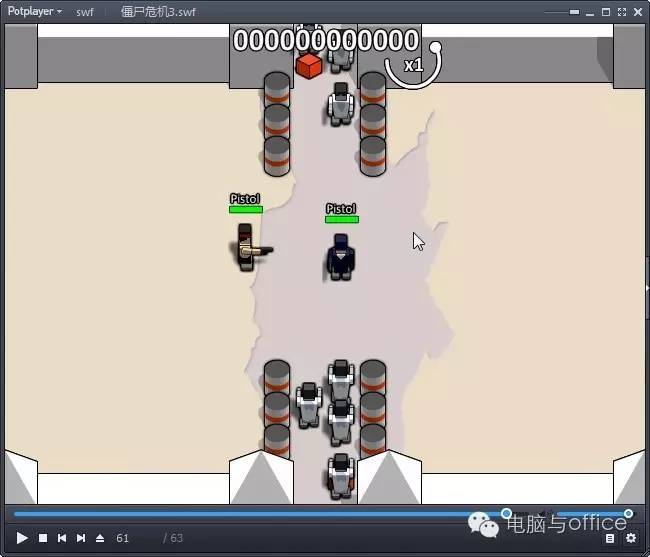This screenshot has width=650, height=557.
Task: Click the x1 multiplier indicator
Action: point(413,65)
